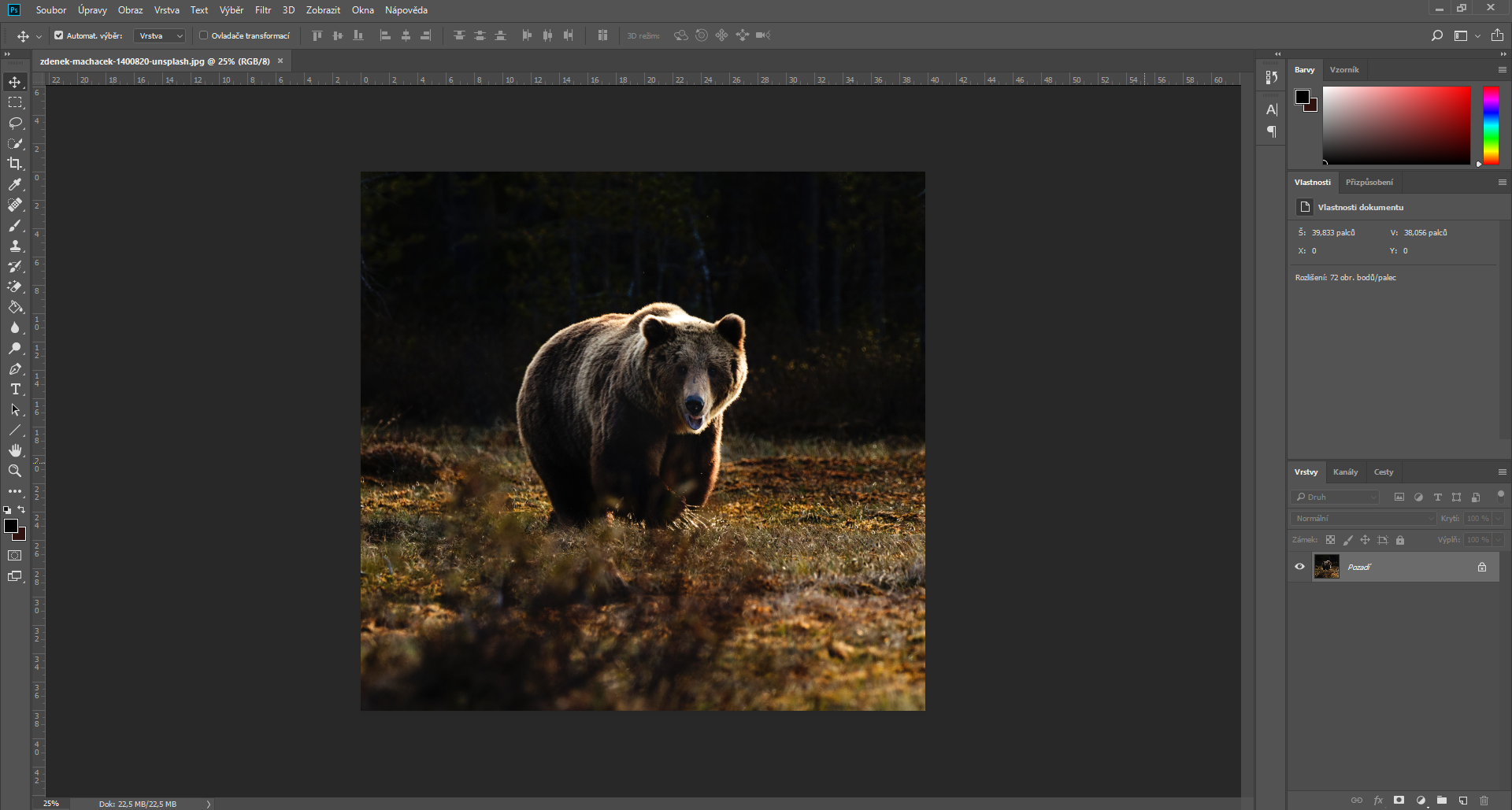1512x810 pixels.
Task: Open the Vrstva selection dropdown
Action: point(158,35)
